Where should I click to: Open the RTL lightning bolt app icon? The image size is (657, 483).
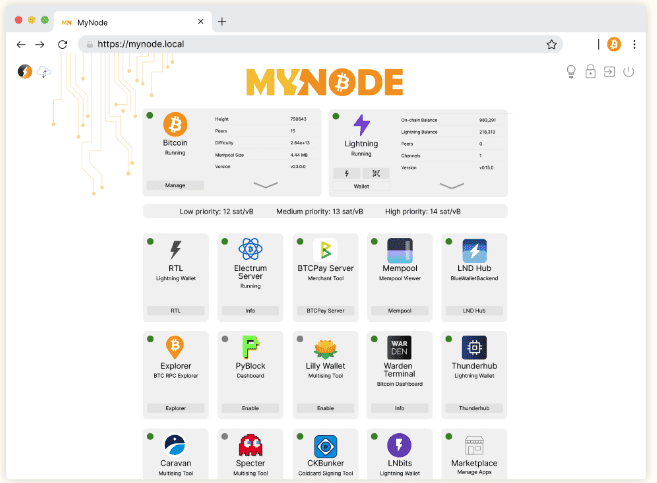(176, 250)
